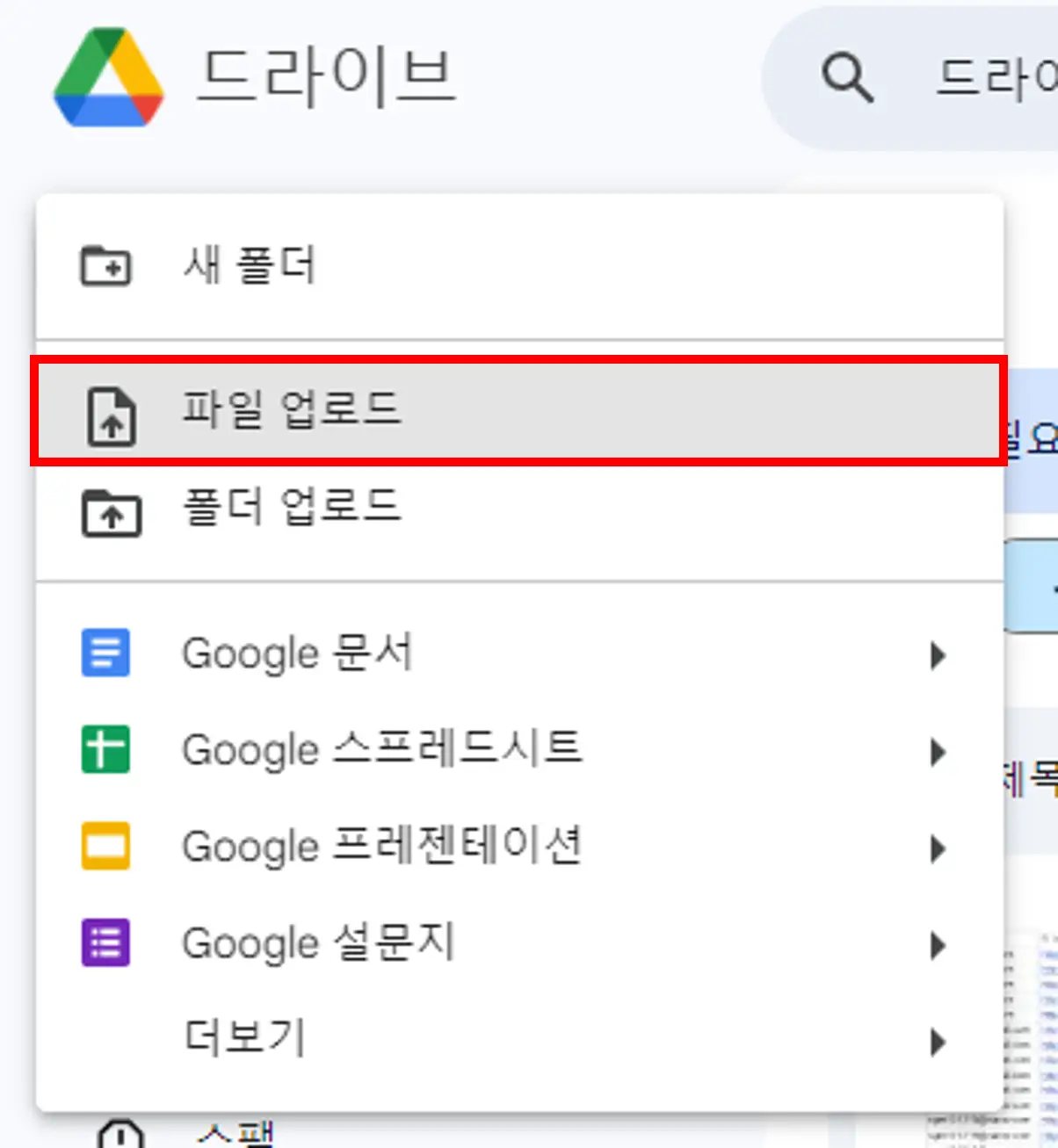
Task: Focus the Drive search input field
Action: tap(910, 78)
